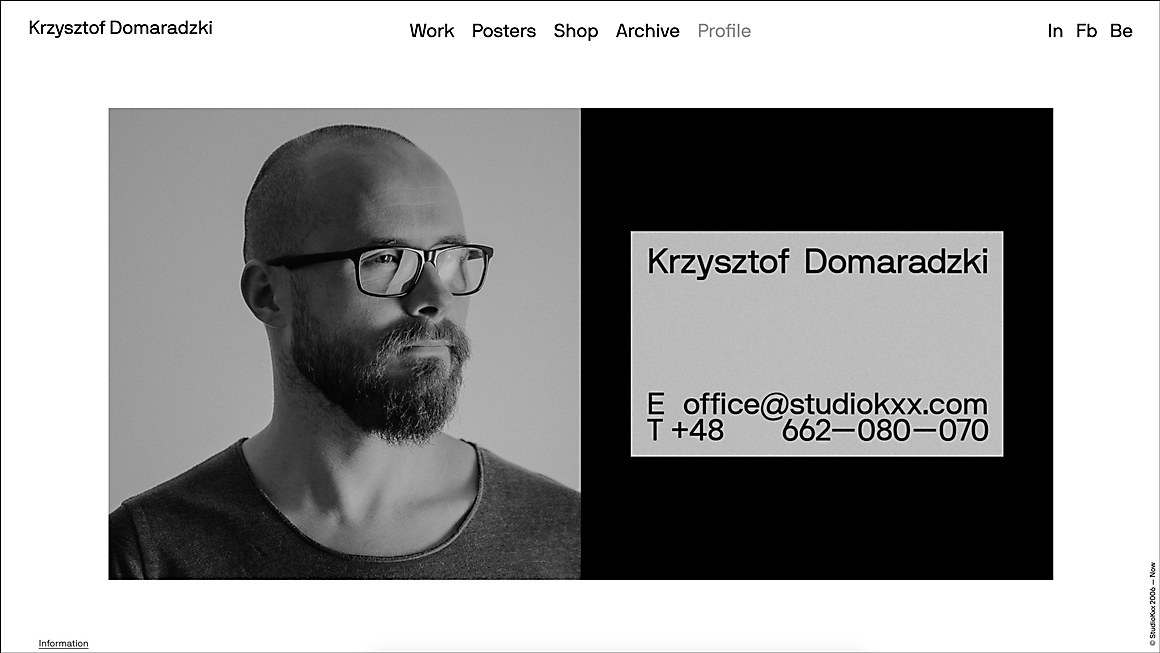Click the E label before the email

(655, 405)
